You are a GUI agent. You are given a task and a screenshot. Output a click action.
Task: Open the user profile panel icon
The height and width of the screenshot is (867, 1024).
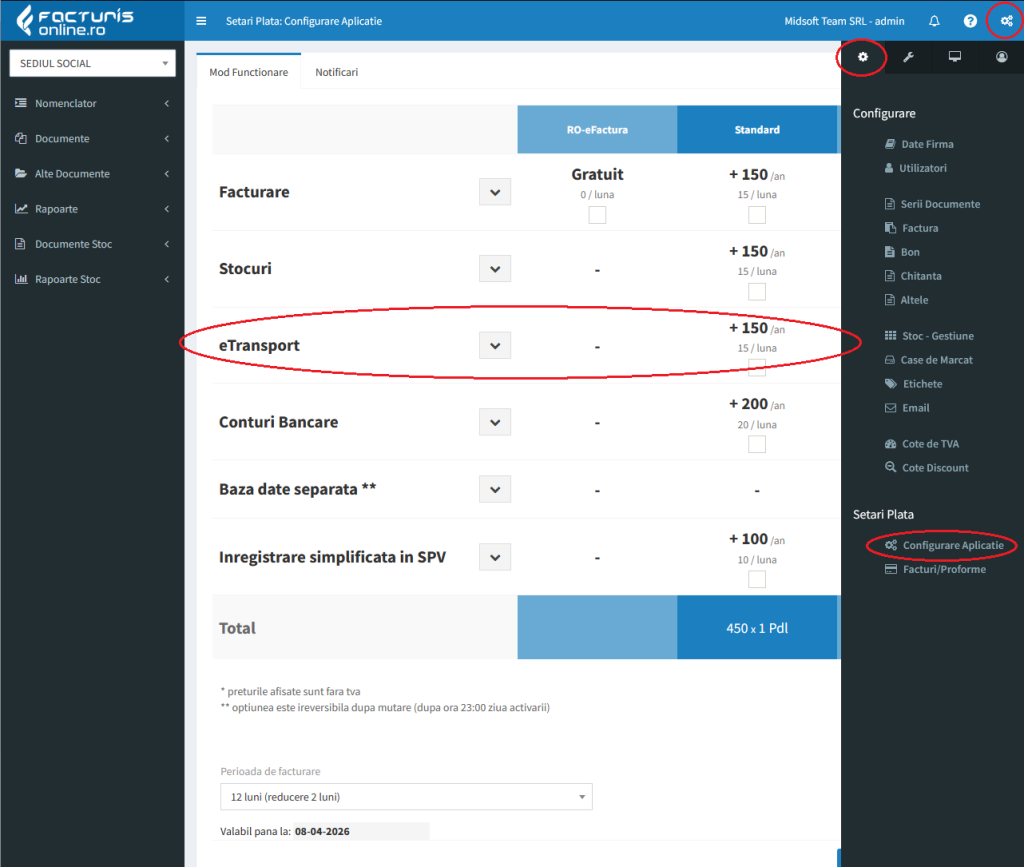pyautogui.click(x=1001, y=57)
